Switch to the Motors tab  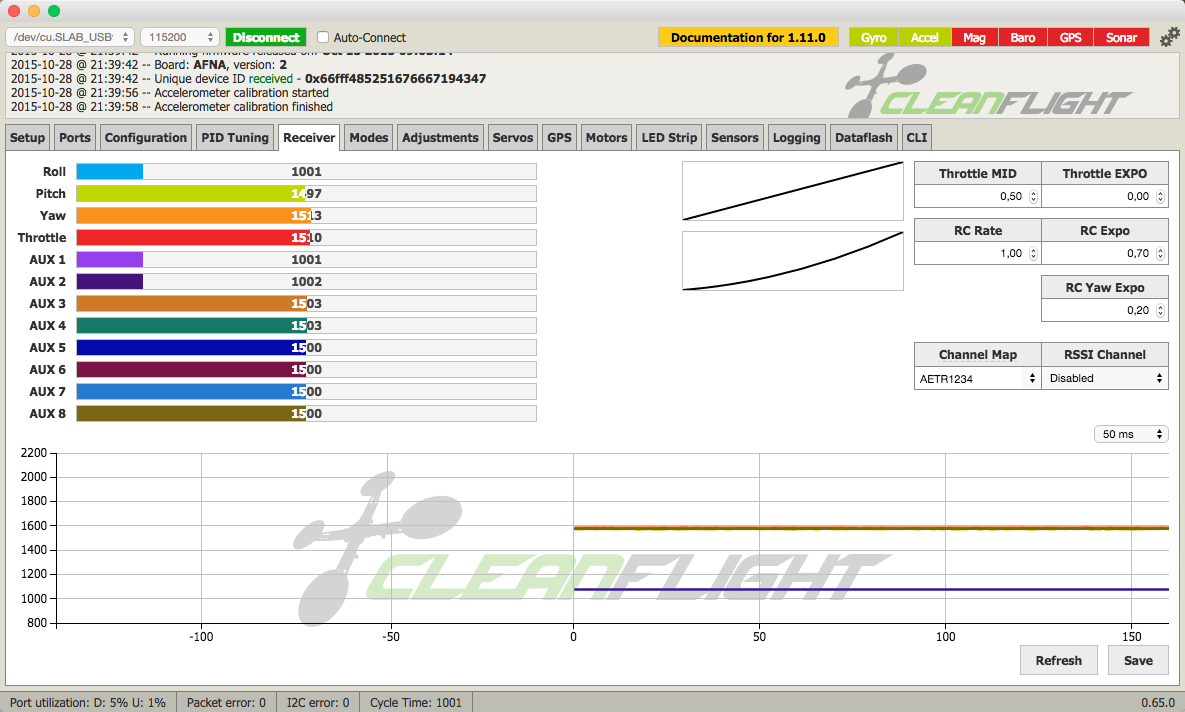tap(607, 138)
